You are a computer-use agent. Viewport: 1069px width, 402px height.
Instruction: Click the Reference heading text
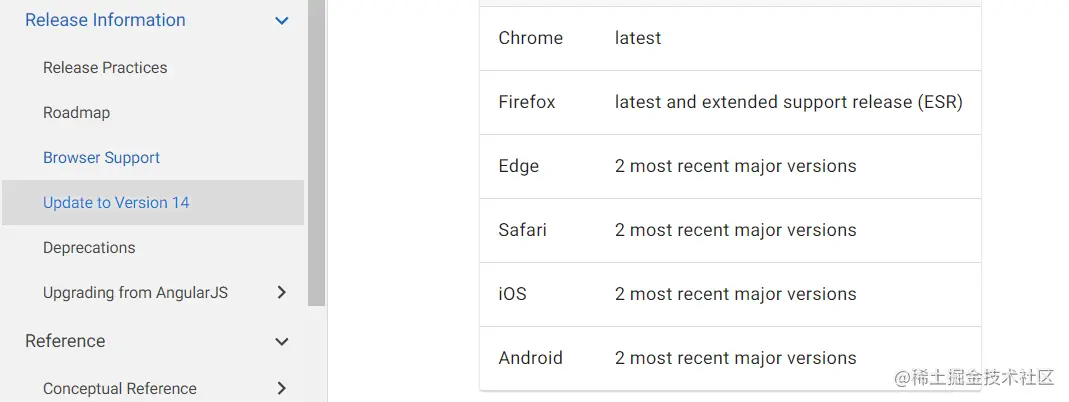click(x=65, y=341)
